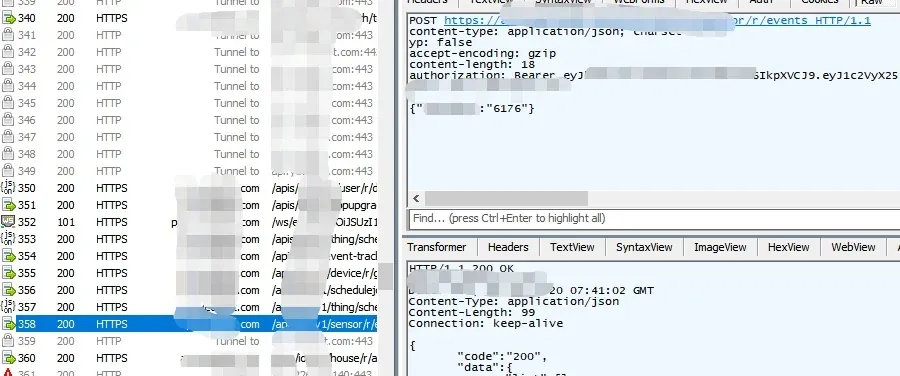Switch to the response SyntaxView tab
This screenshot has height=376, width=900.
pos(644,247)
